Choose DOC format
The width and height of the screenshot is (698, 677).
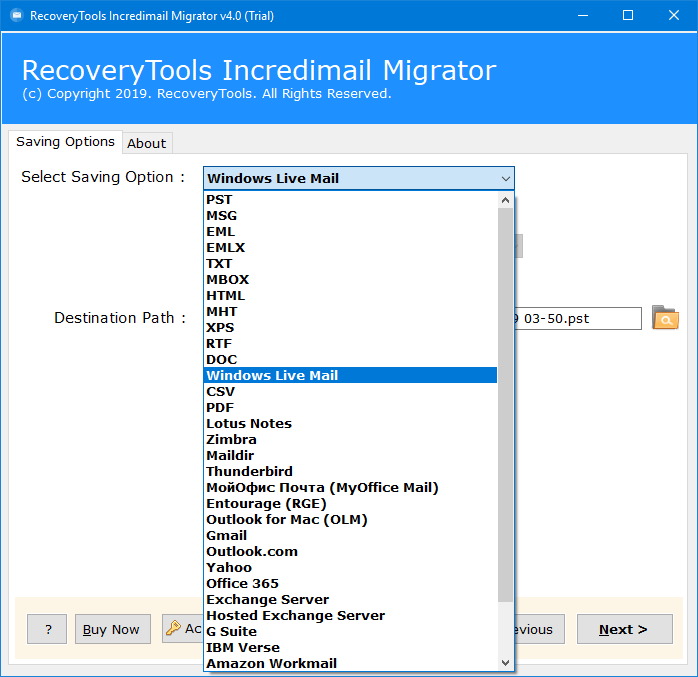coord(350,360)
